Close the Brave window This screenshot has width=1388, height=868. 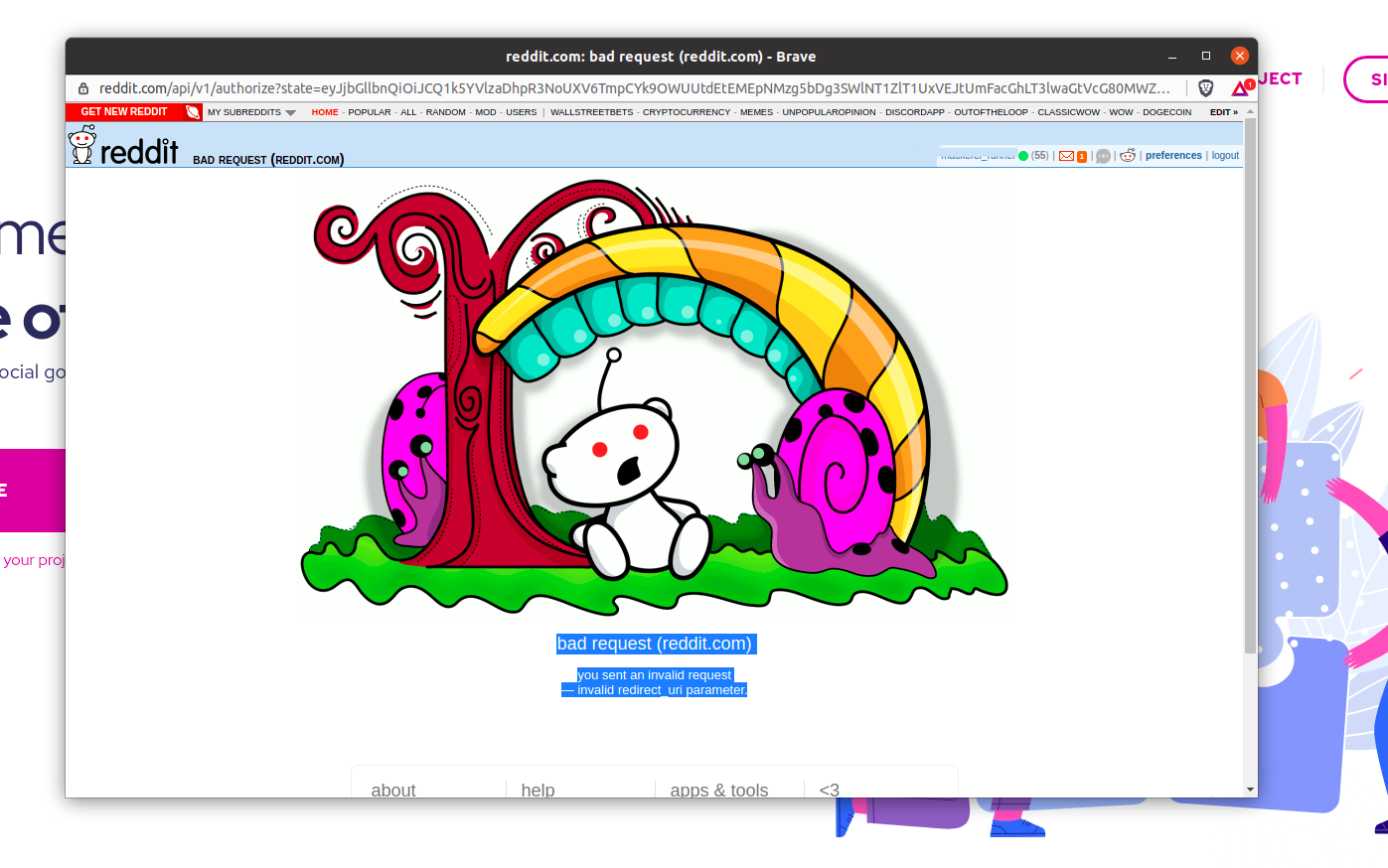(1239, 56)
